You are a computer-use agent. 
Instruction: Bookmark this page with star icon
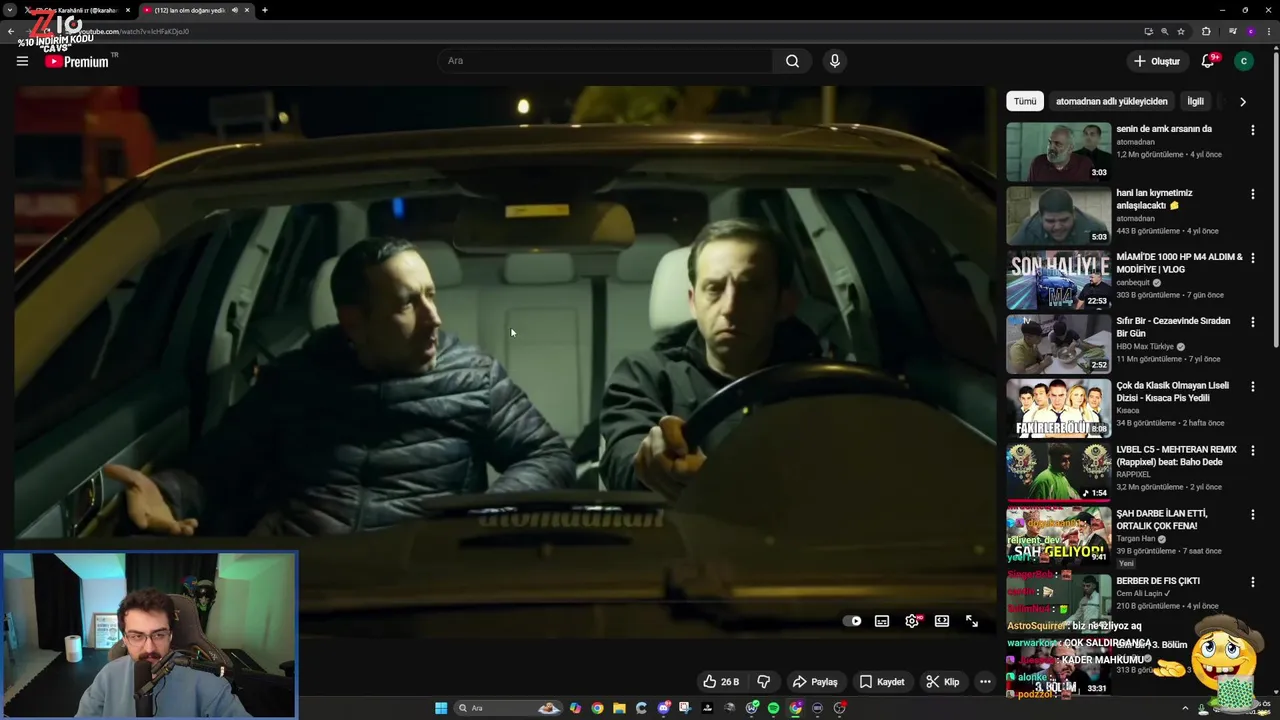[x=1181, y=31]
